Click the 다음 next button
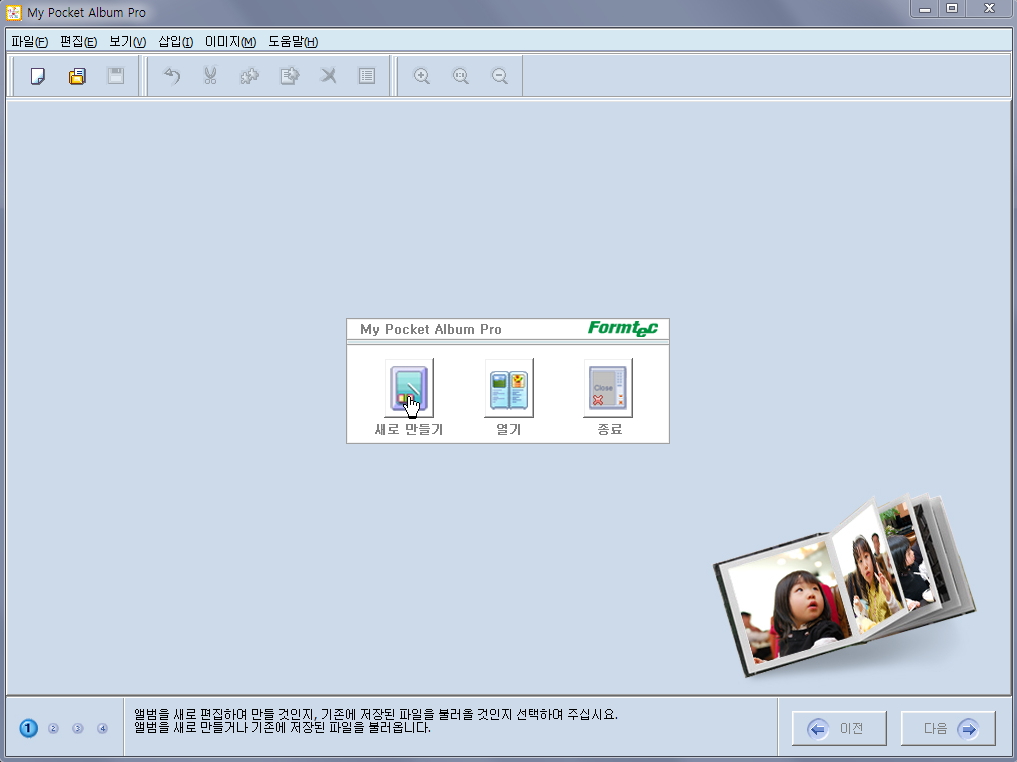1017x762 pixels. pyautogui.click(x=948, y=728)
